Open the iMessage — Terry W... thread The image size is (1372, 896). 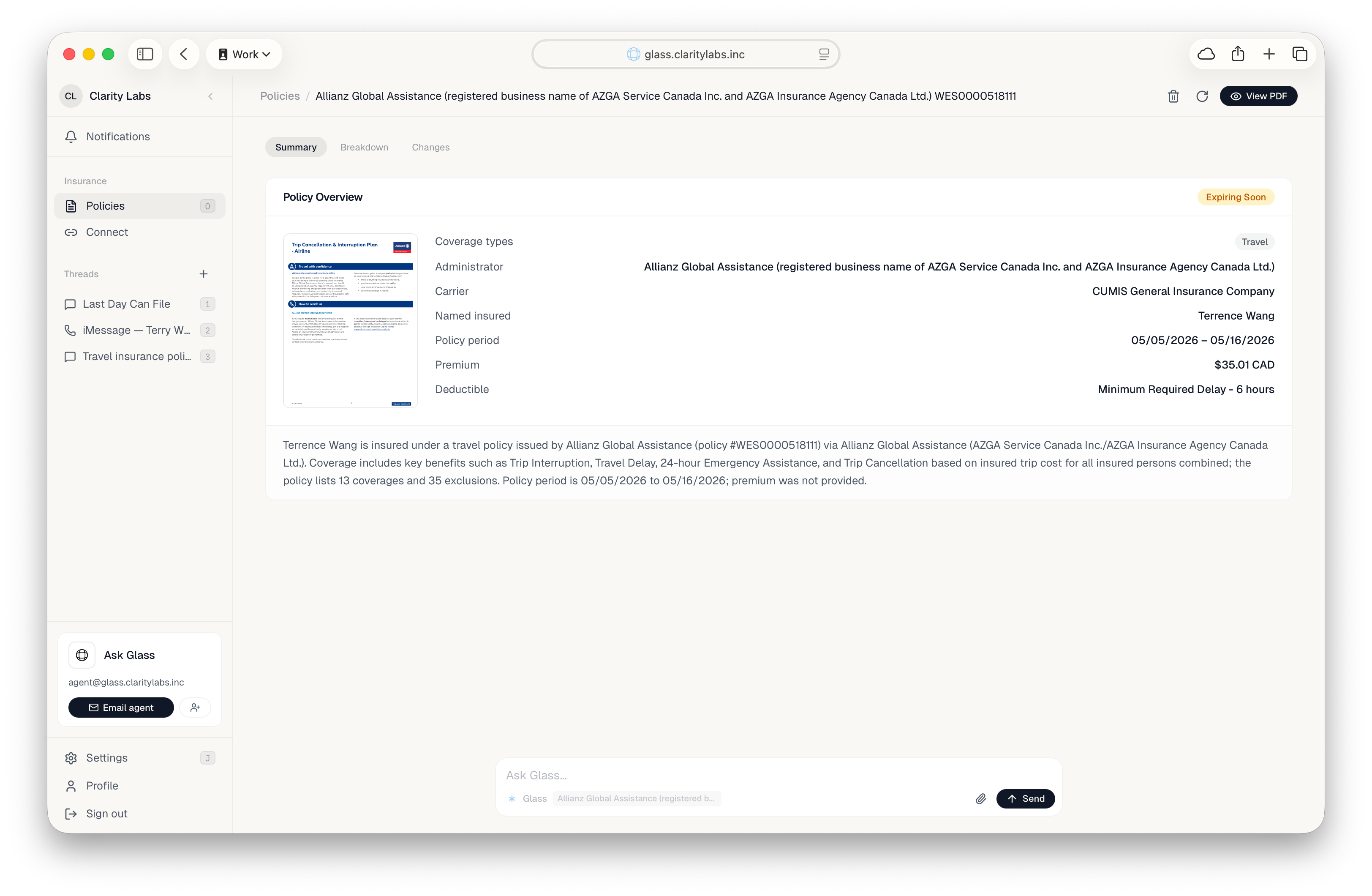(139, 330)
